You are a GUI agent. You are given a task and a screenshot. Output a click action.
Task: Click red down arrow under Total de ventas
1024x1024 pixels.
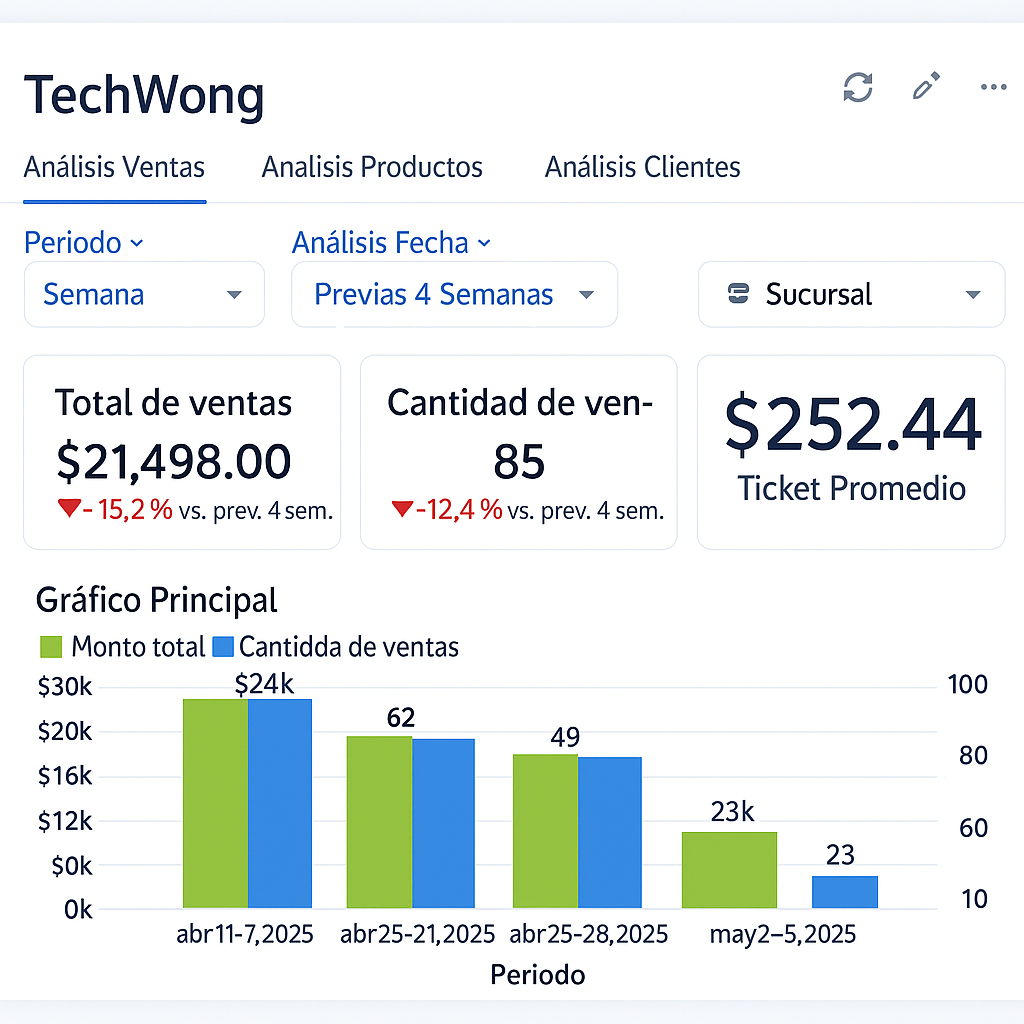click(x=69, y=507)
